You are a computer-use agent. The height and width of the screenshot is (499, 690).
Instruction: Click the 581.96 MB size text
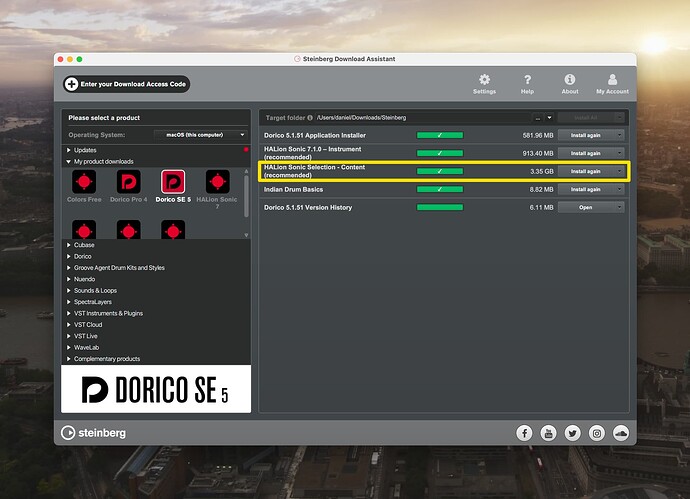[x=538, y=135]
